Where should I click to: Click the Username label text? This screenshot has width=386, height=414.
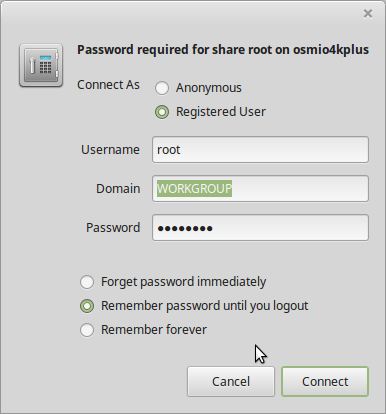pyautogui.click(x=110, y=150)
